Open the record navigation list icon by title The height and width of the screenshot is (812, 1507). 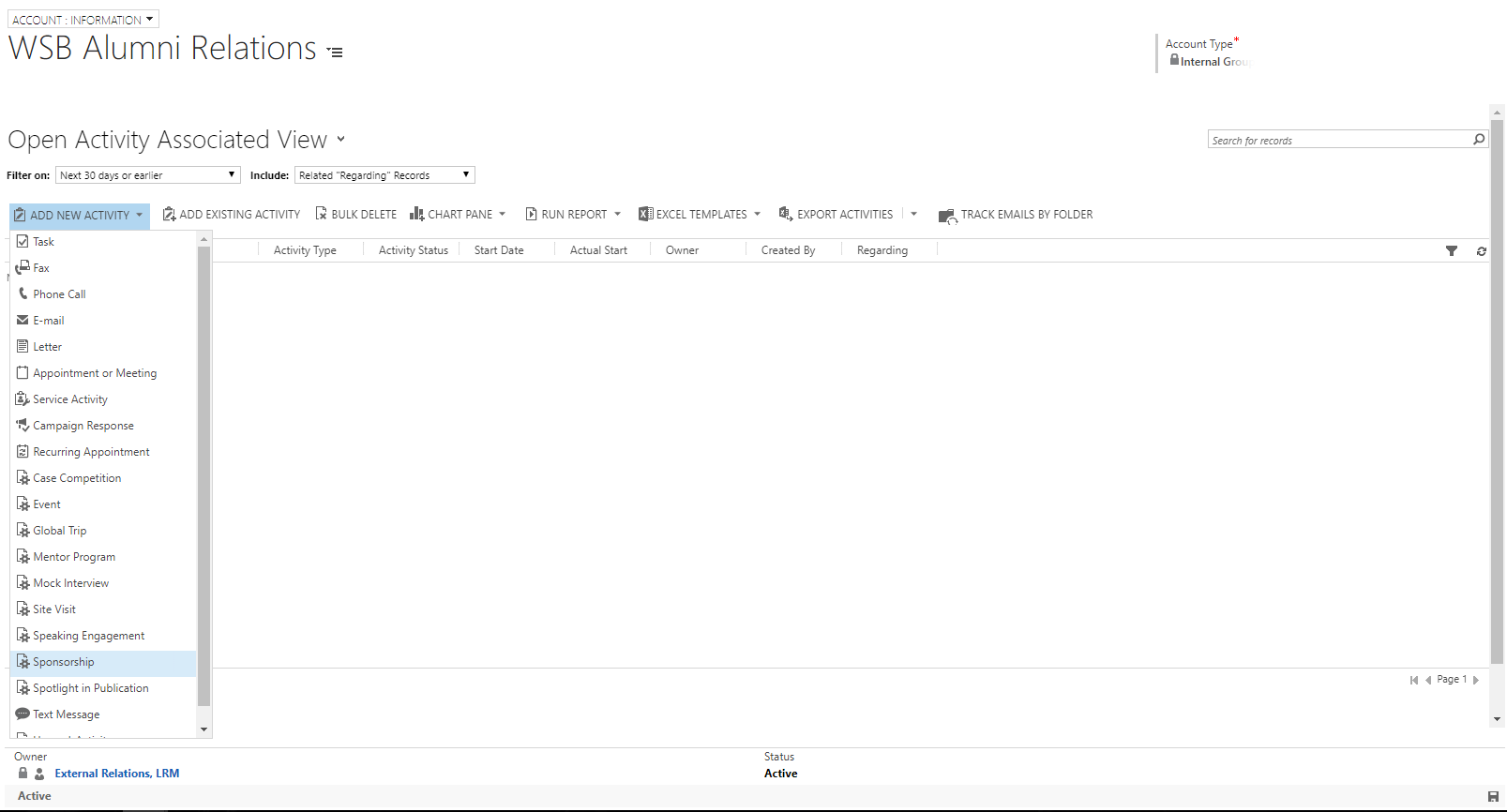tap(335, 53)
